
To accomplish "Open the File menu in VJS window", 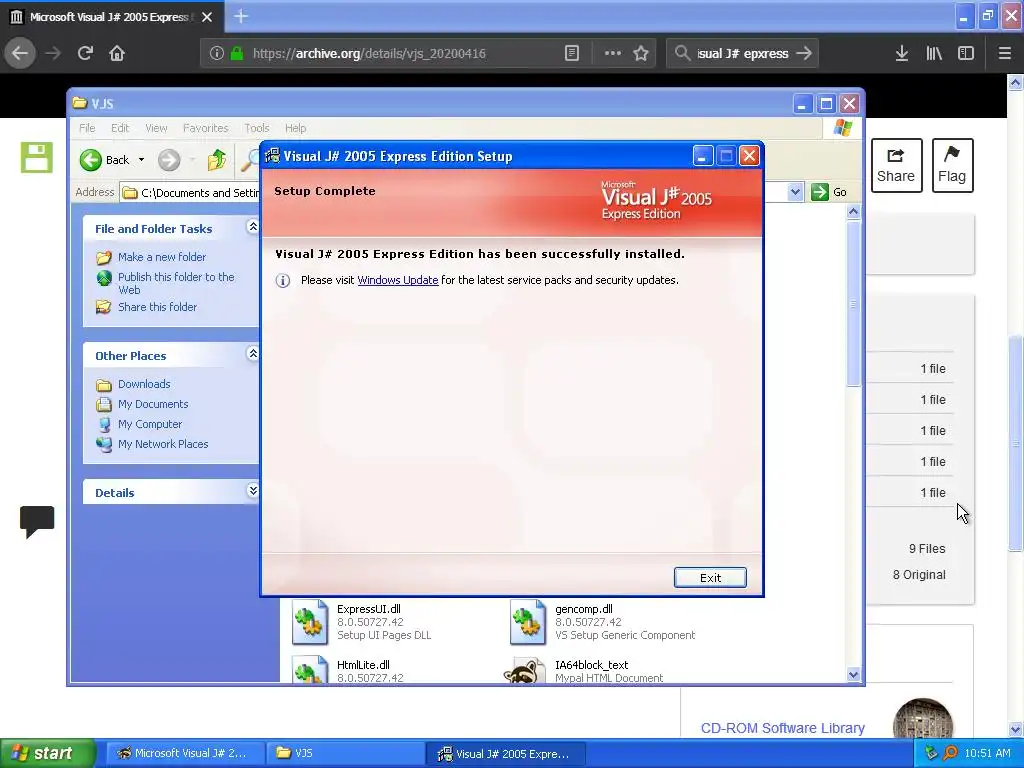I will pos(87,128).
